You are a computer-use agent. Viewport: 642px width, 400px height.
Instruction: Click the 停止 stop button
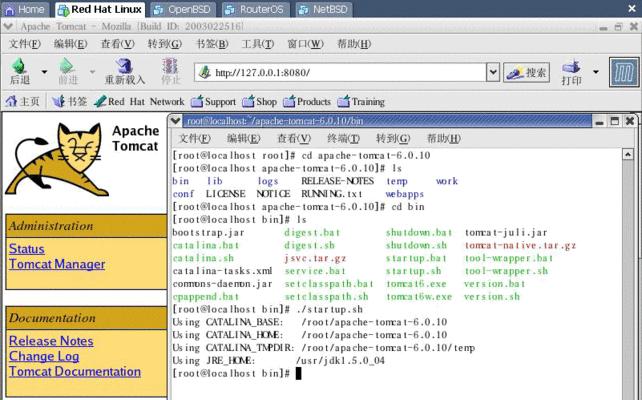(170, 71)
